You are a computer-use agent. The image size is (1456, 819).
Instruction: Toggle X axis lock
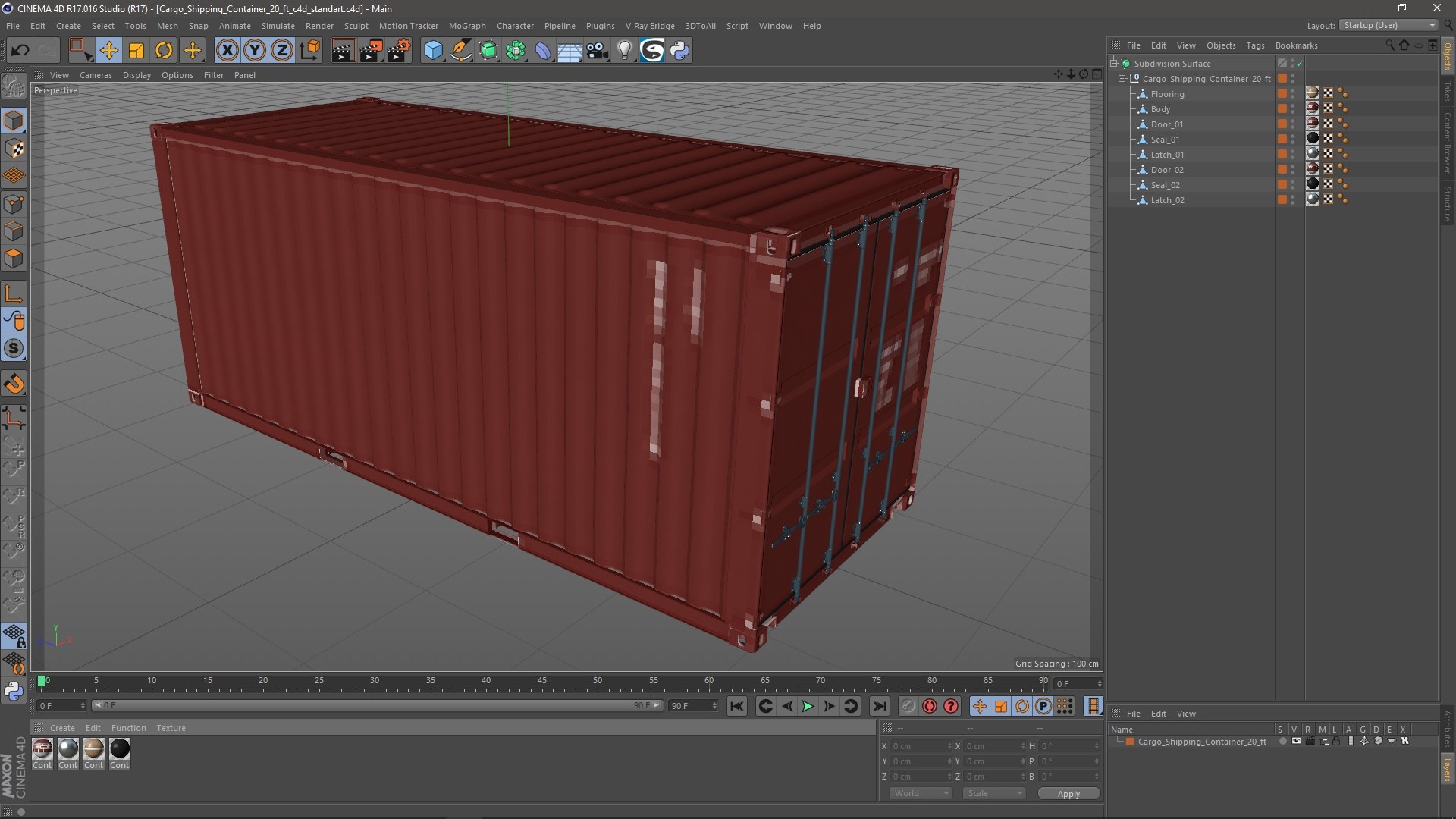(227, 51)
